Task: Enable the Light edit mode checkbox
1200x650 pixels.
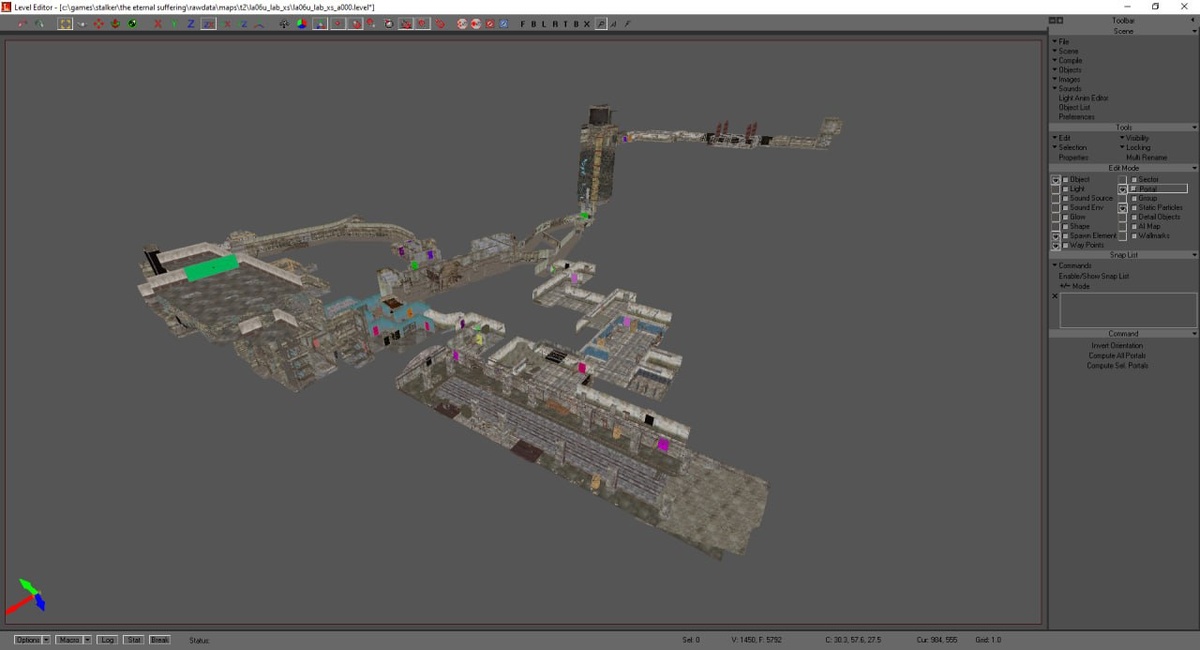Action: (x=1066, y=189)
